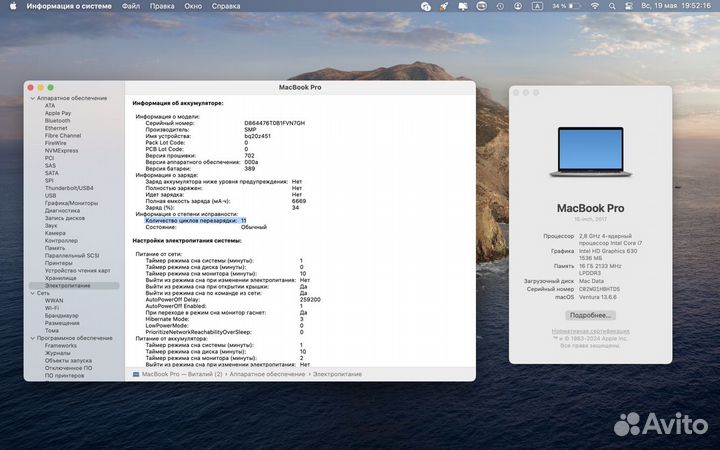Select Брандмауэр in the sidebar

pos(62,315)
